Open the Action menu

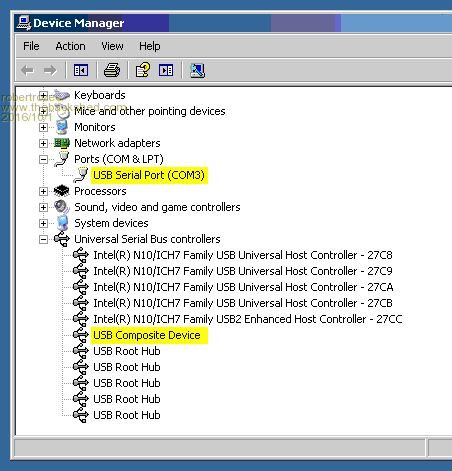coord(70,46)
